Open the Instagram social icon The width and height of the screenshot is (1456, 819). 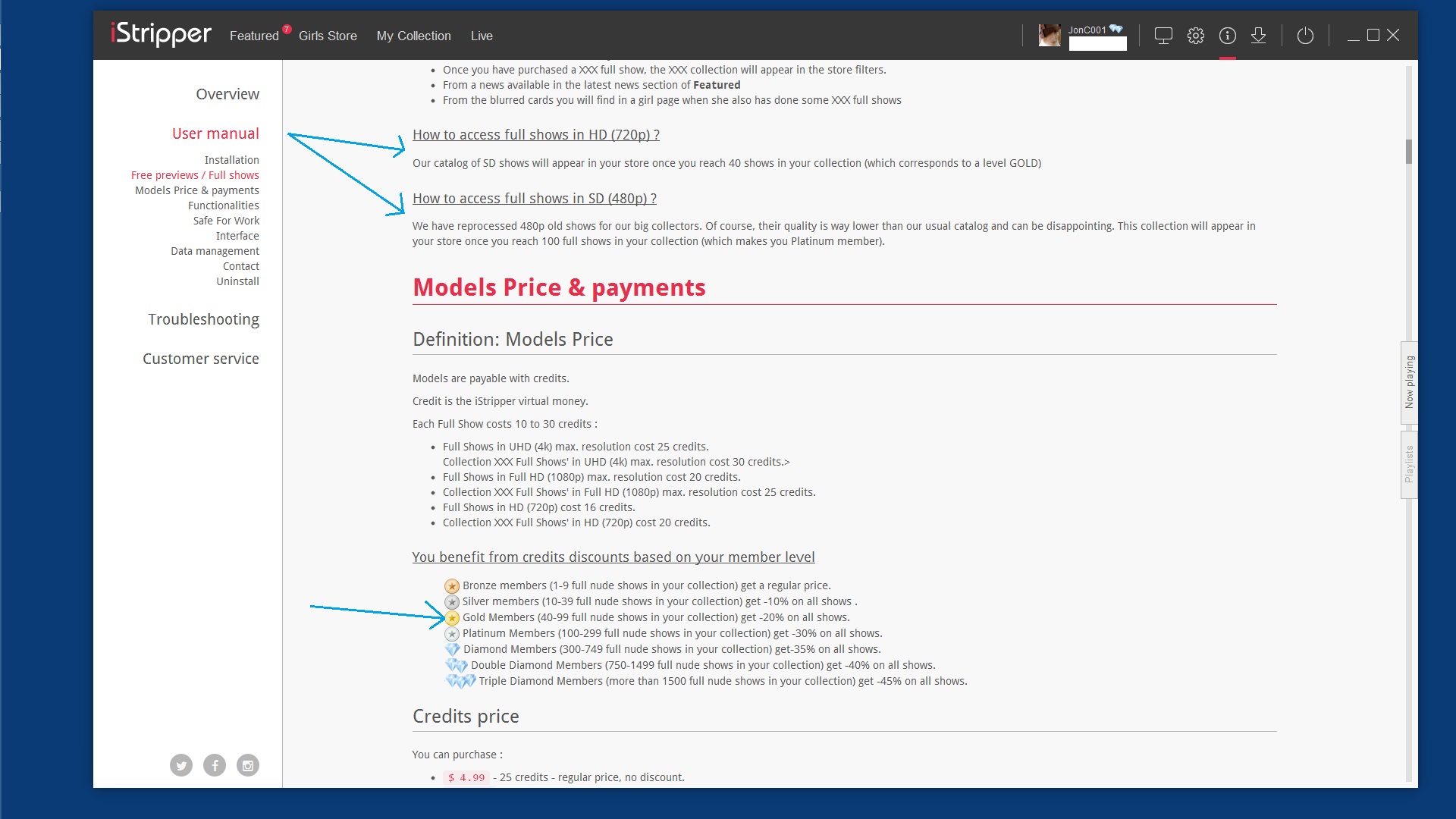tap(248, 765)
